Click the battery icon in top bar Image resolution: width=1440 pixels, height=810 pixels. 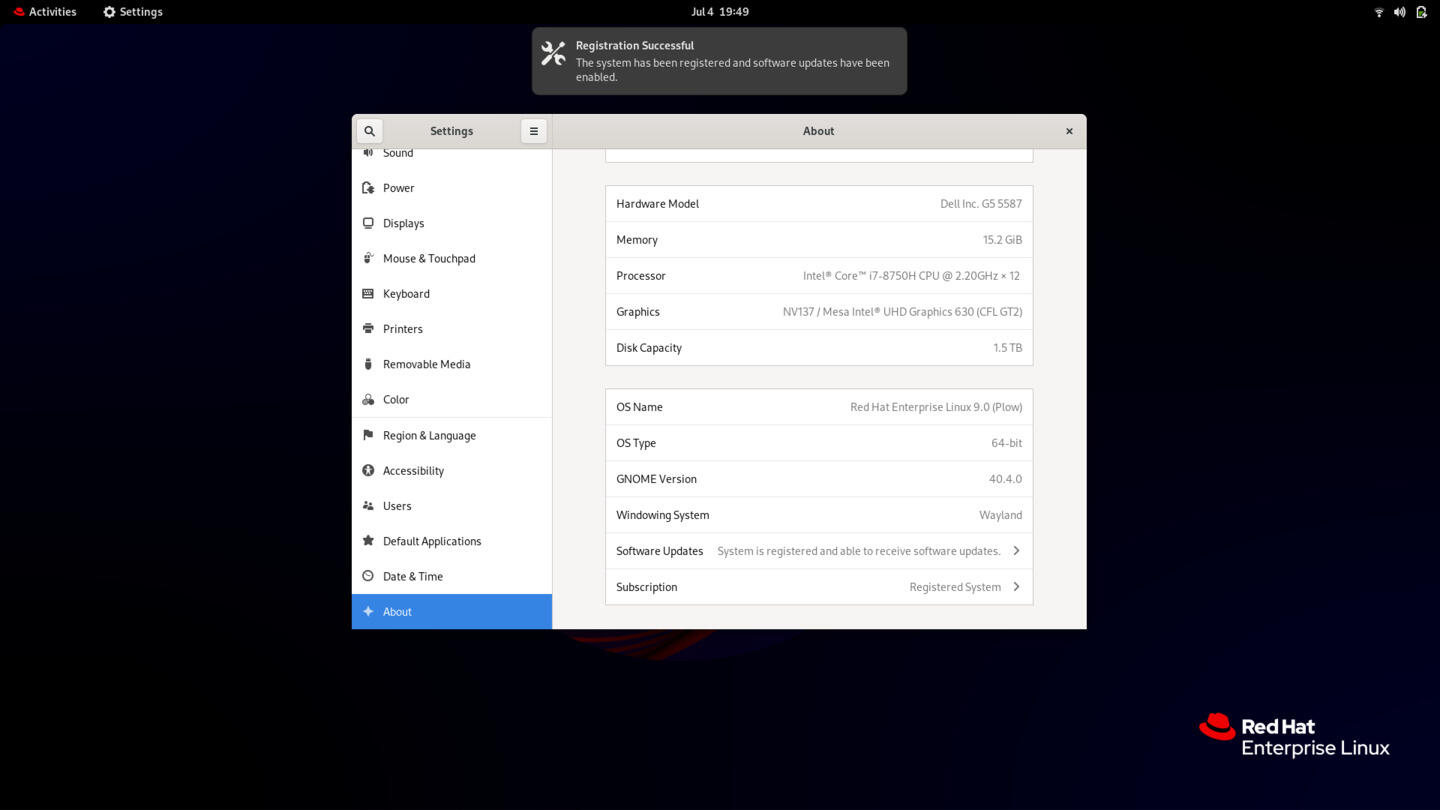pos(1421,12)
